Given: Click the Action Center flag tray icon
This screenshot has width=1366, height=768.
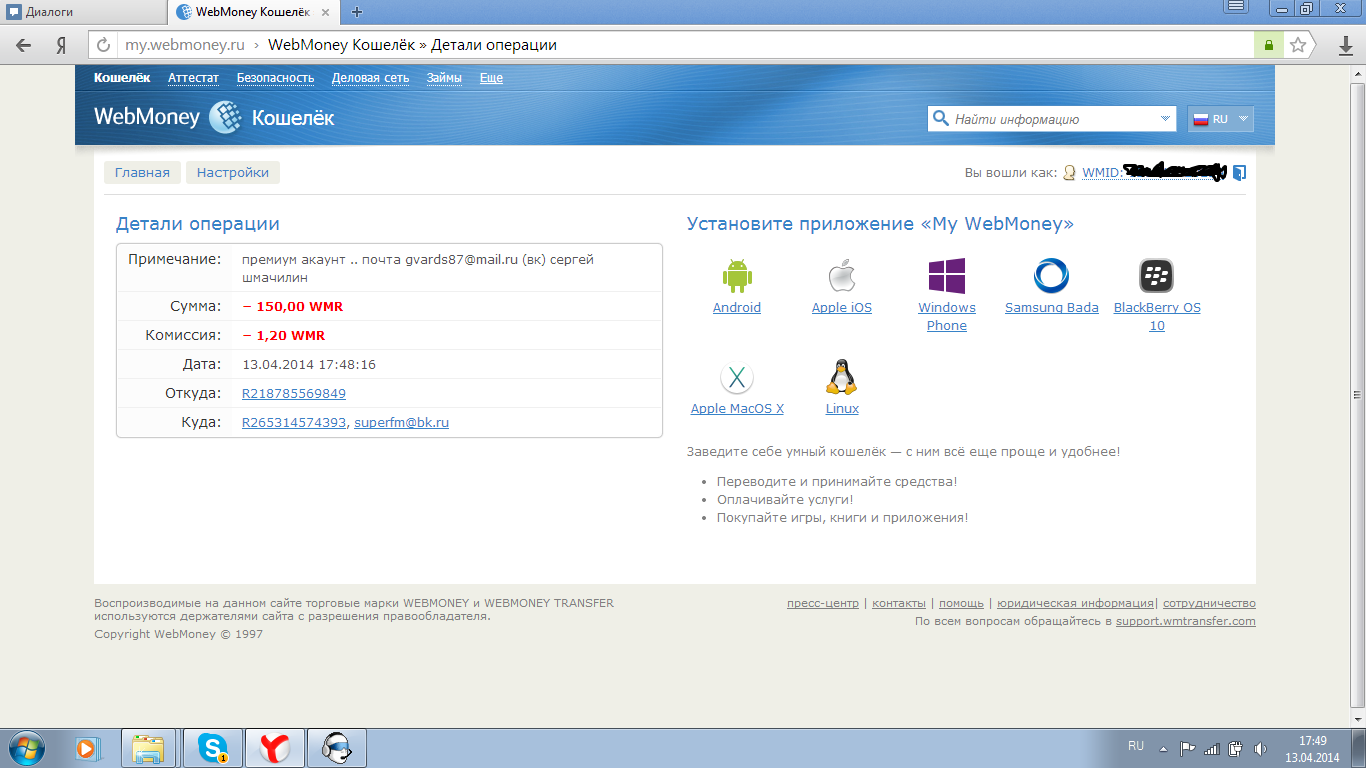Looking at the screenshot, I should [x=1188, y=748].
